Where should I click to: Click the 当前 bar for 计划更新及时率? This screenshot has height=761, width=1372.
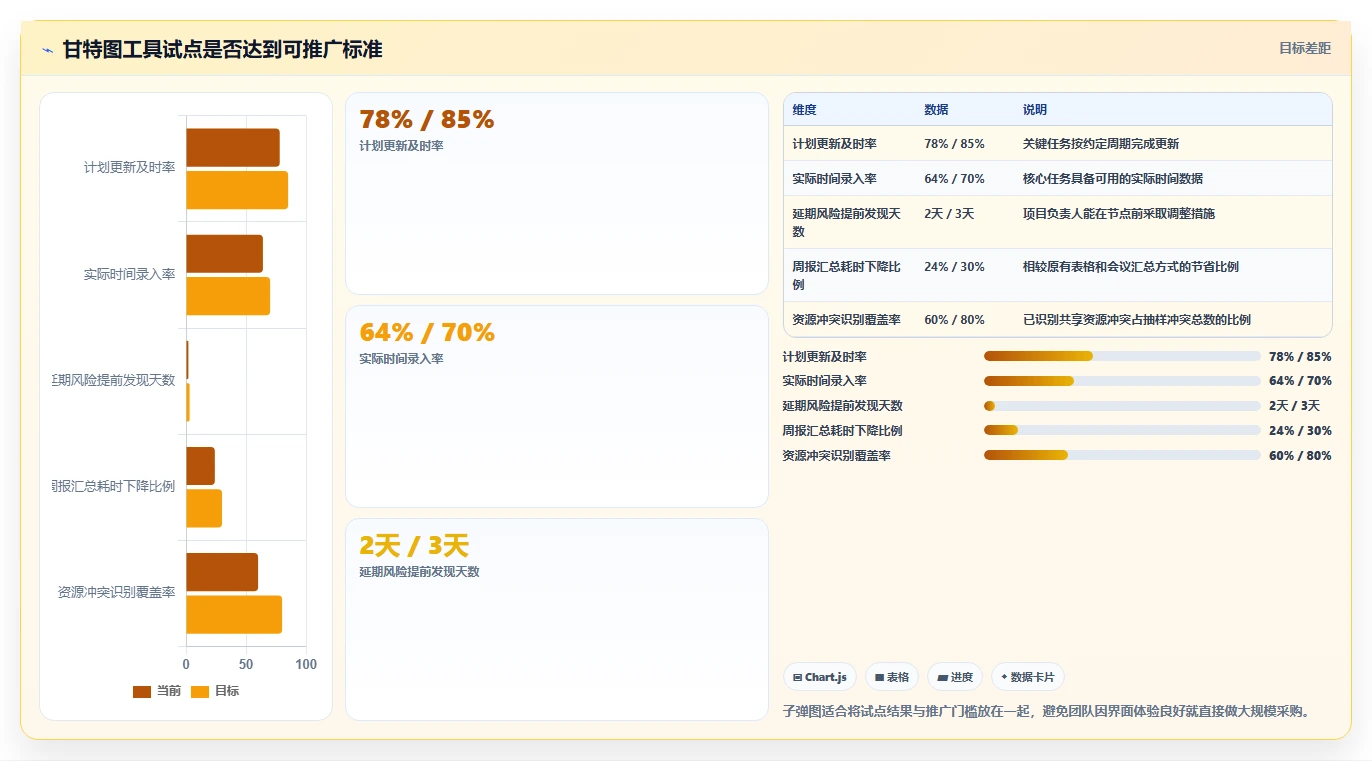click(233, 148)
